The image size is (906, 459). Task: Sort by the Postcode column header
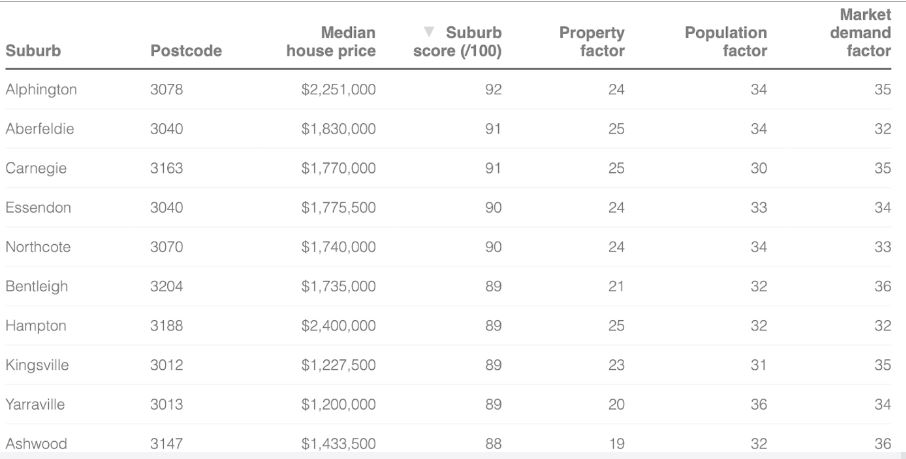pyautogui.click(x=186, y=51)
